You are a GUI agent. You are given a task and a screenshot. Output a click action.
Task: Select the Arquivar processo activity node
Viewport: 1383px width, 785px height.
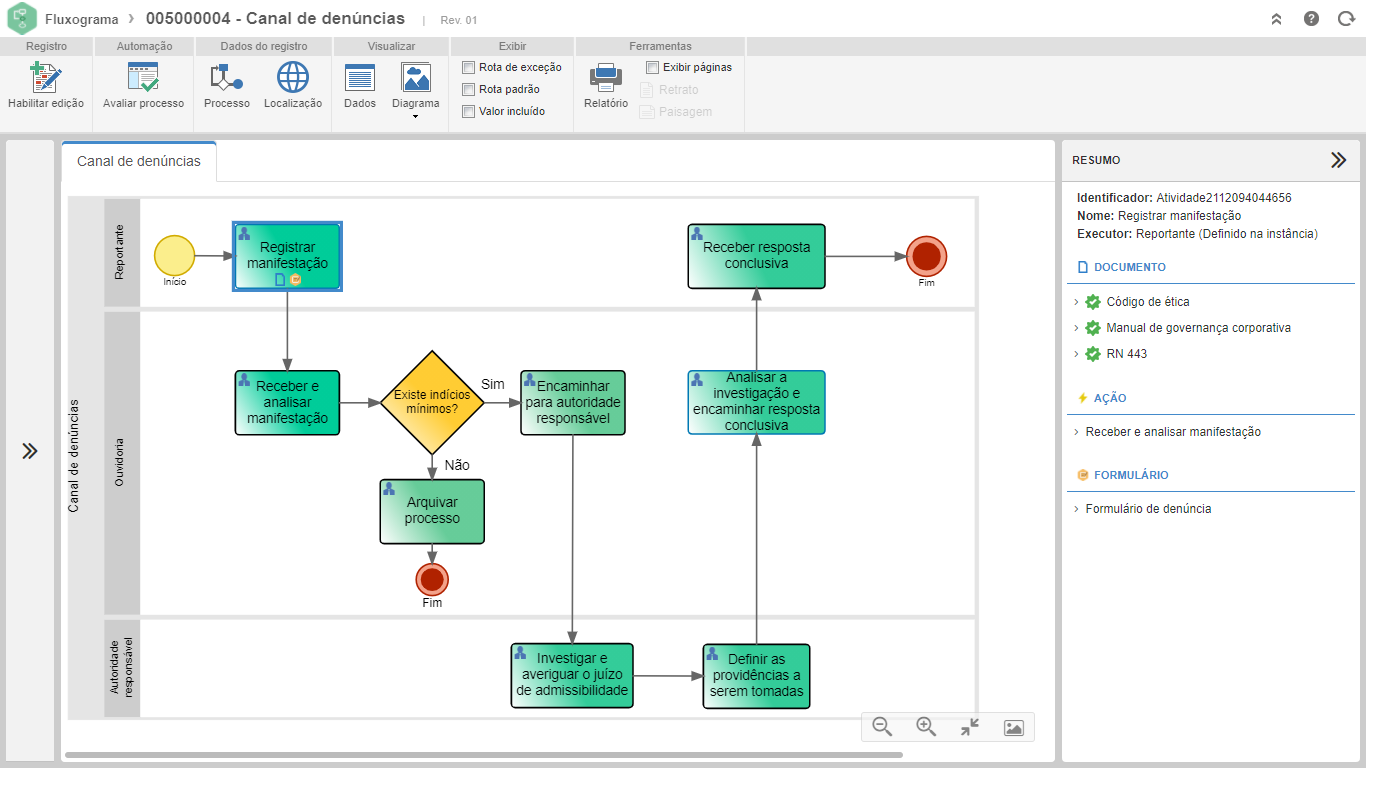432,511
